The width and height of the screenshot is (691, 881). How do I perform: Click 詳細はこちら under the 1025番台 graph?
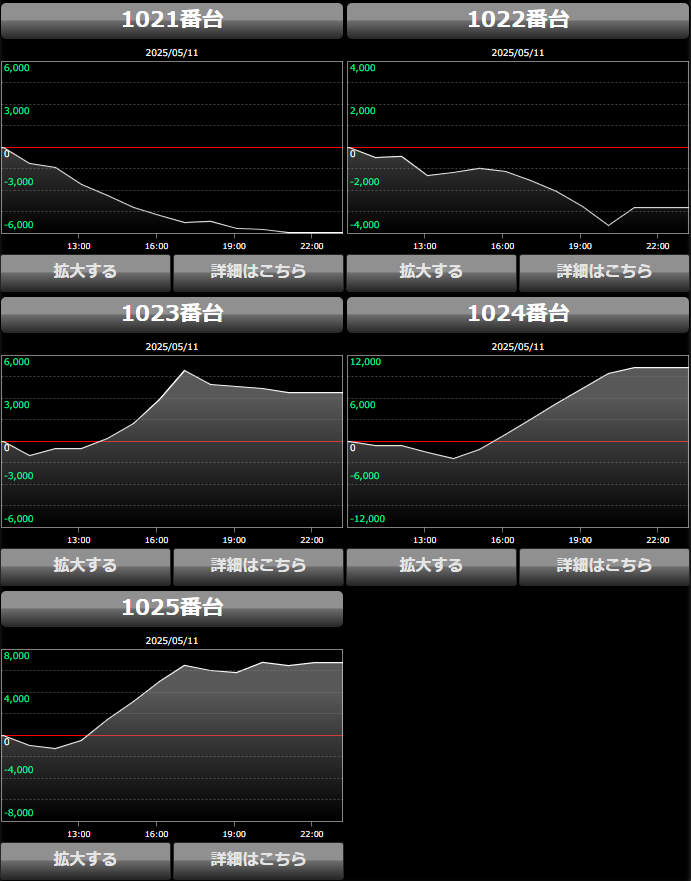point(258,860)
